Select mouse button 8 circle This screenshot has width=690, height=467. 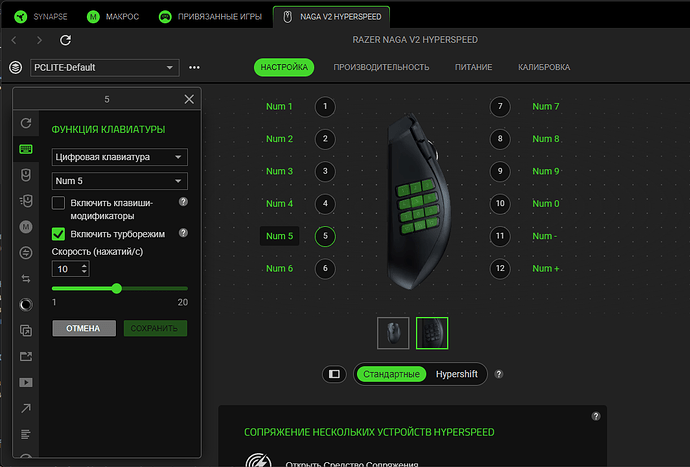pos(500,139)
